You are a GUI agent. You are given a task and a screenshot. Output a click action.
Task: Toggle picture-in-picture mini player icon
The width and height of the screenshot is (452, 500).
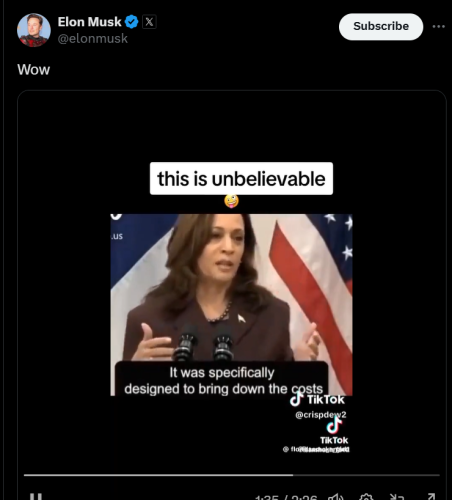click(x=397, y=497)
